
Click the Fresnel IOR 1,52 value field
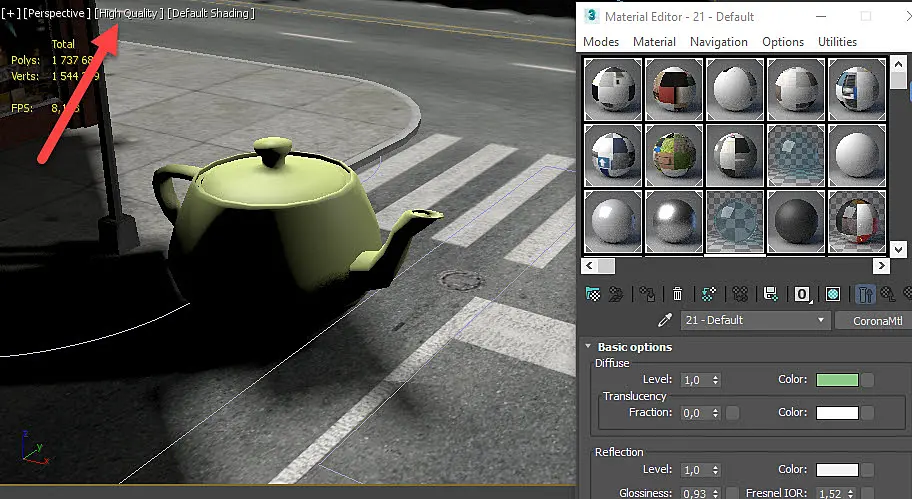[x=831, y=493]
